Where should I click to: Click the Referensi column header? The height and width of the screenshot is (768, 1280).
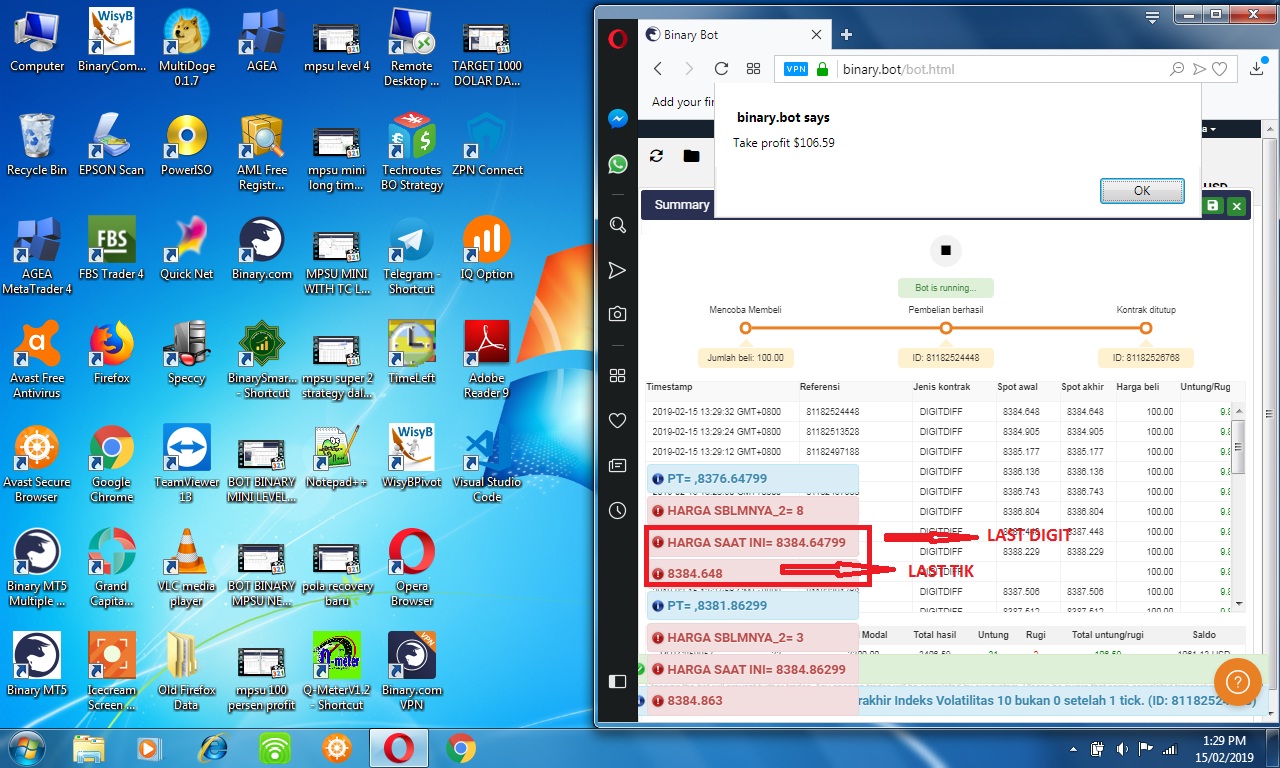pyautogui.click(x=820, y=387)
